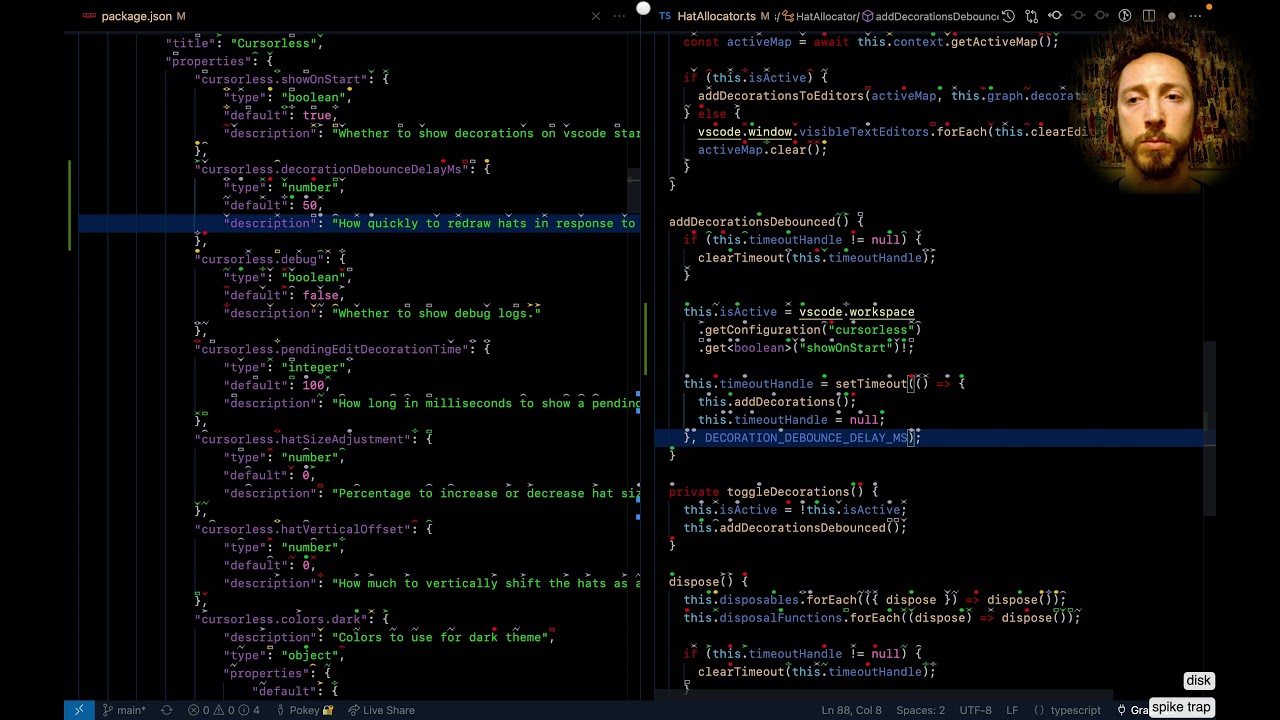Synchronize changes with remote
The image size is (1280, 720).
[167, 710]
